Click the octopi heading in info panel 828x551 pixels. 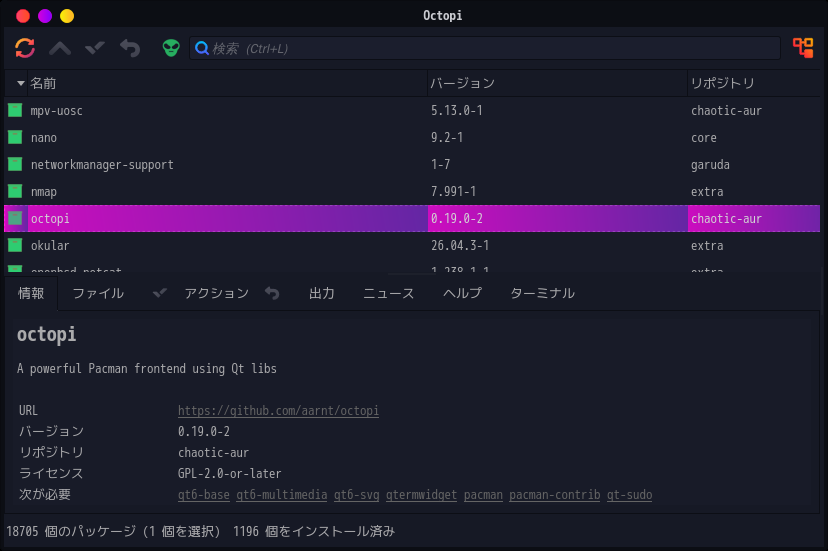(46, 335)
